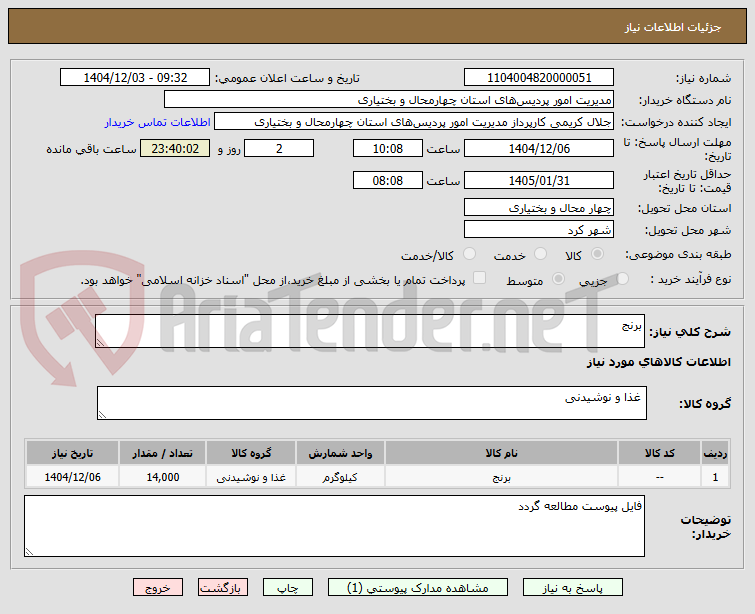Click the 1404/12/06 need date cell

(x=73, y=477)
